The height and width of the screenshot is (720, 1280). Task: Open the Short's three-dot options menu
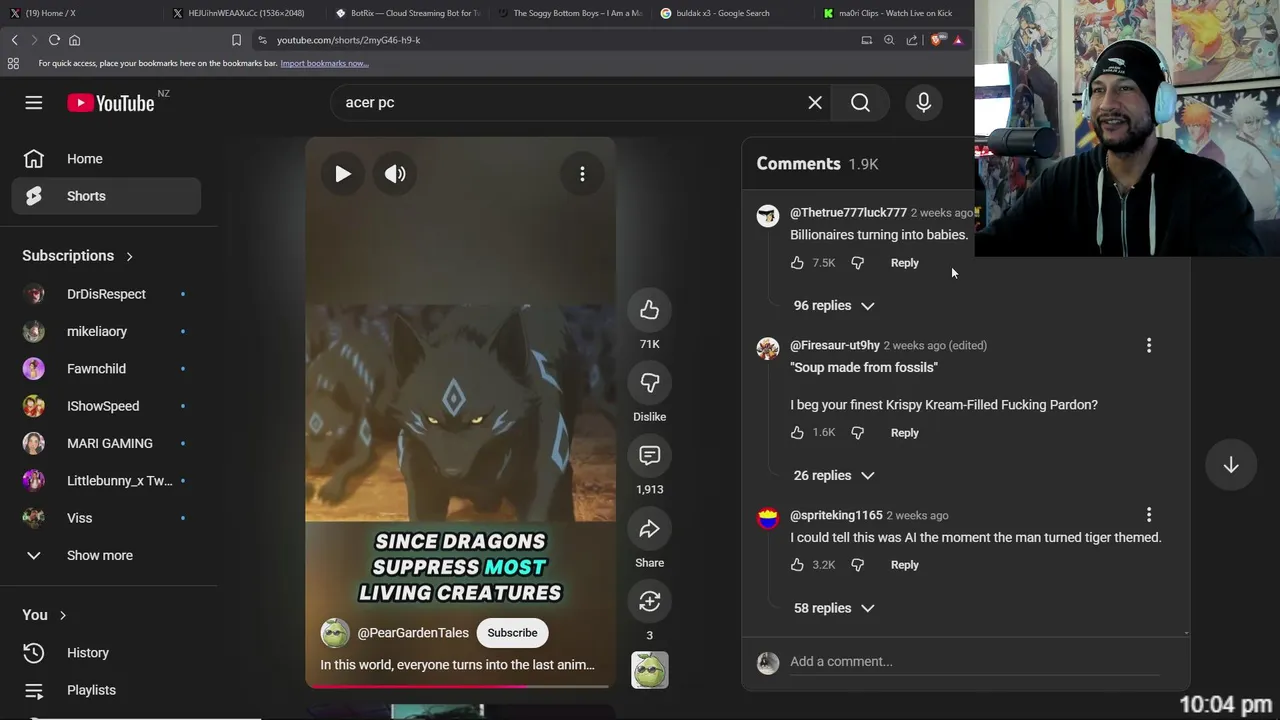click(x=582, y=174)
